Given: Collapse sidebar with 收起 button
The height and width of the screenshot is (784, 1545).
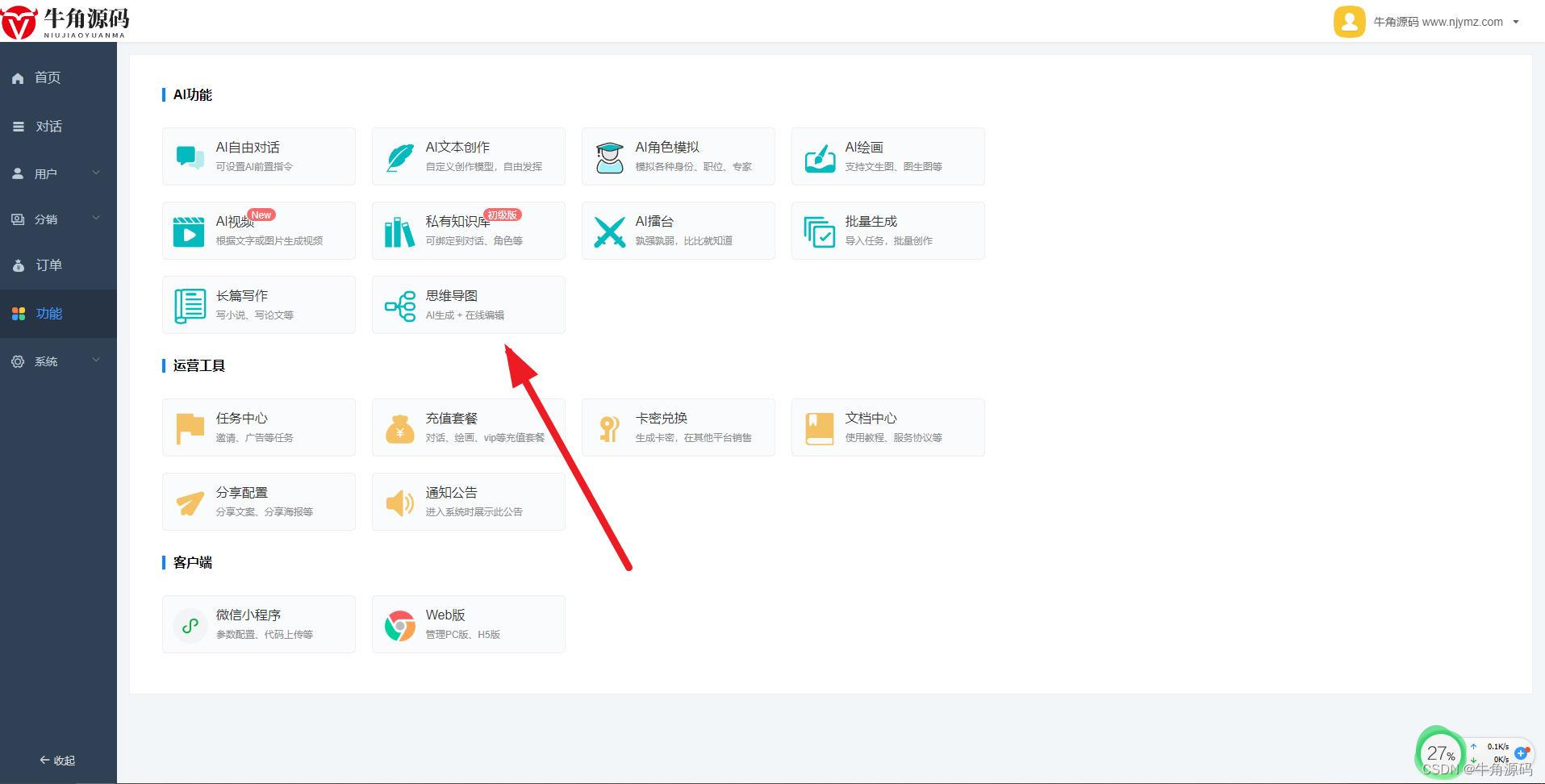Looking at the screenshot, I should tap(57, 761).
